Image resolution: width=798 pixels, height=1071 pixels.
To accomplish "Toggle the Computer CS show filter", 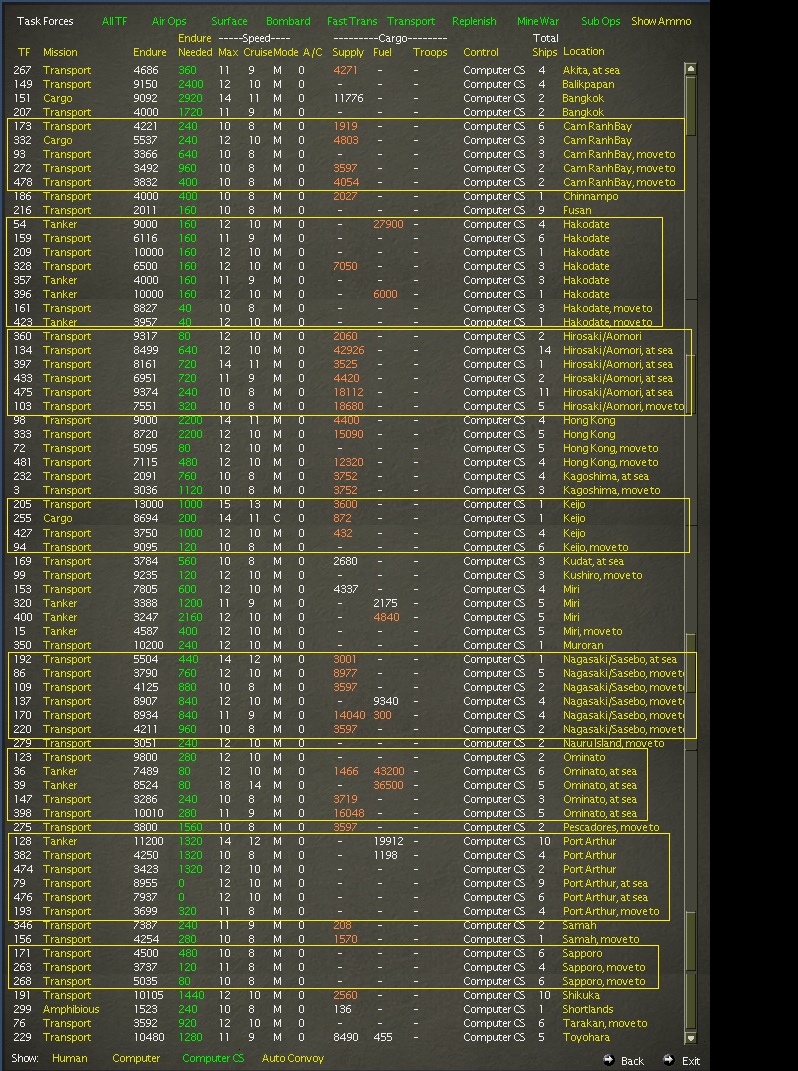I will coord(213,1058).
